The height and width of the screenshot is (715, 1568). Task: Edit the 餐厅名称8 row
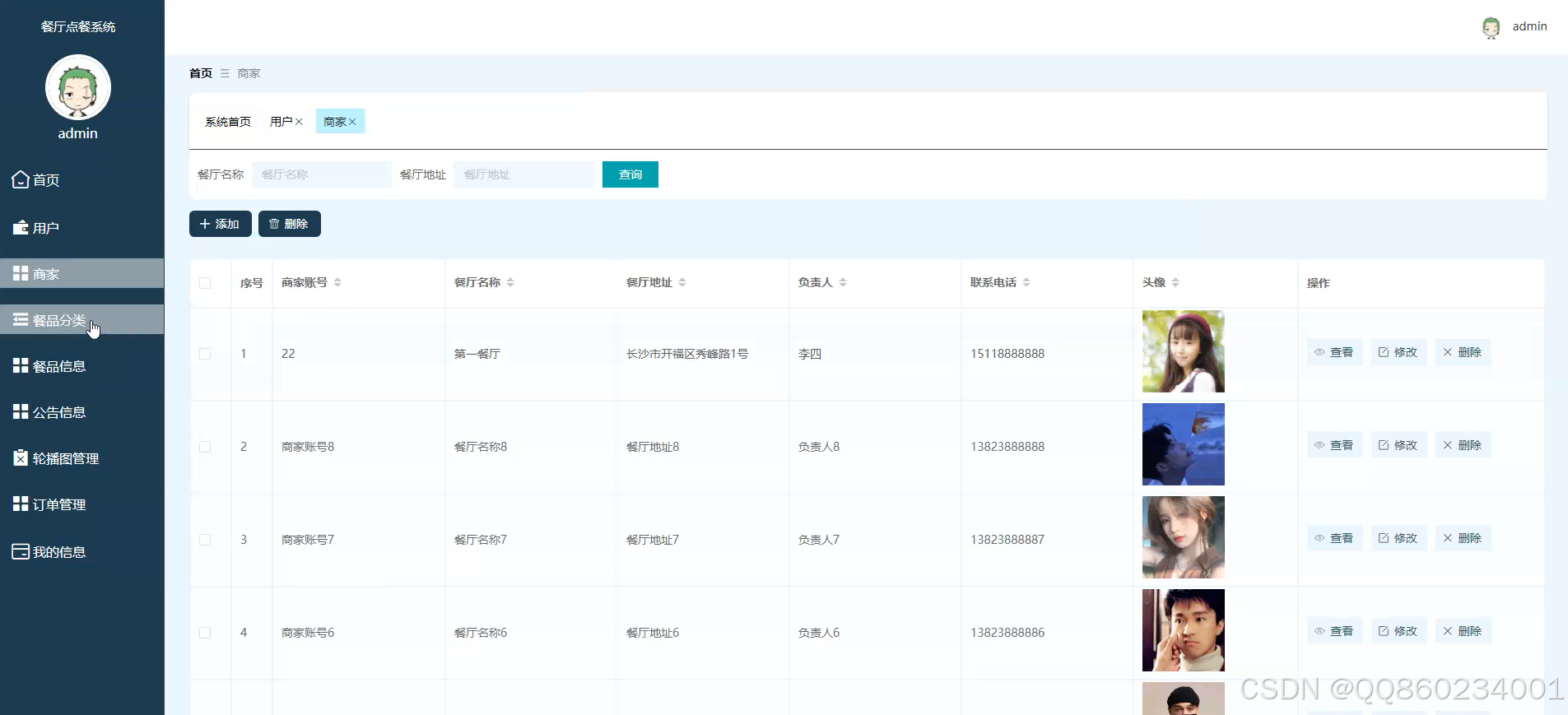1398,445
